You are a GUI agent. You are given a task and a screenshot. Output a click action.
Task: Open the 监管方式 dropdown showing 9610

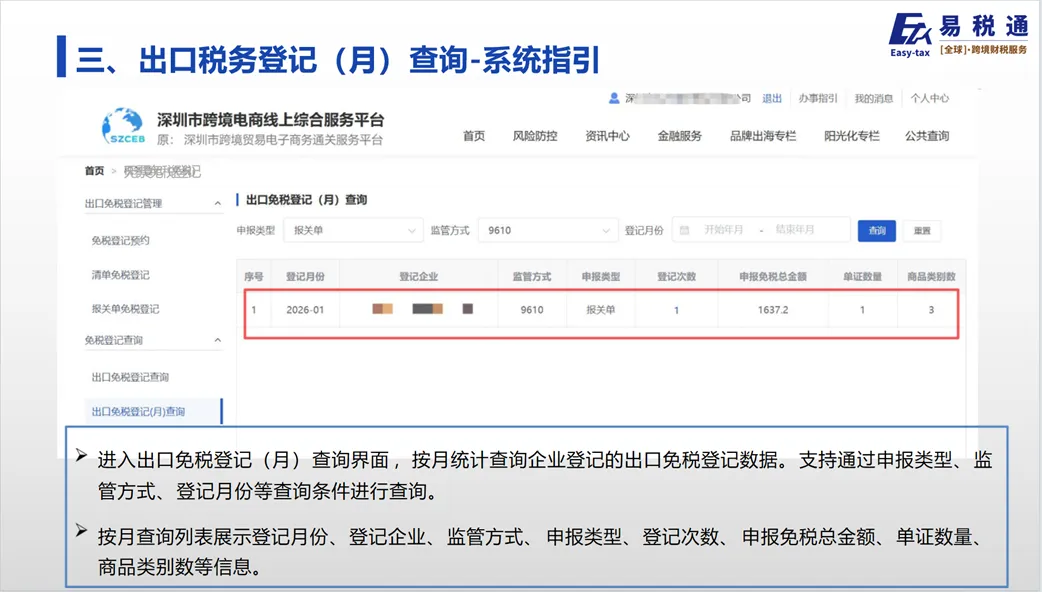548,229
